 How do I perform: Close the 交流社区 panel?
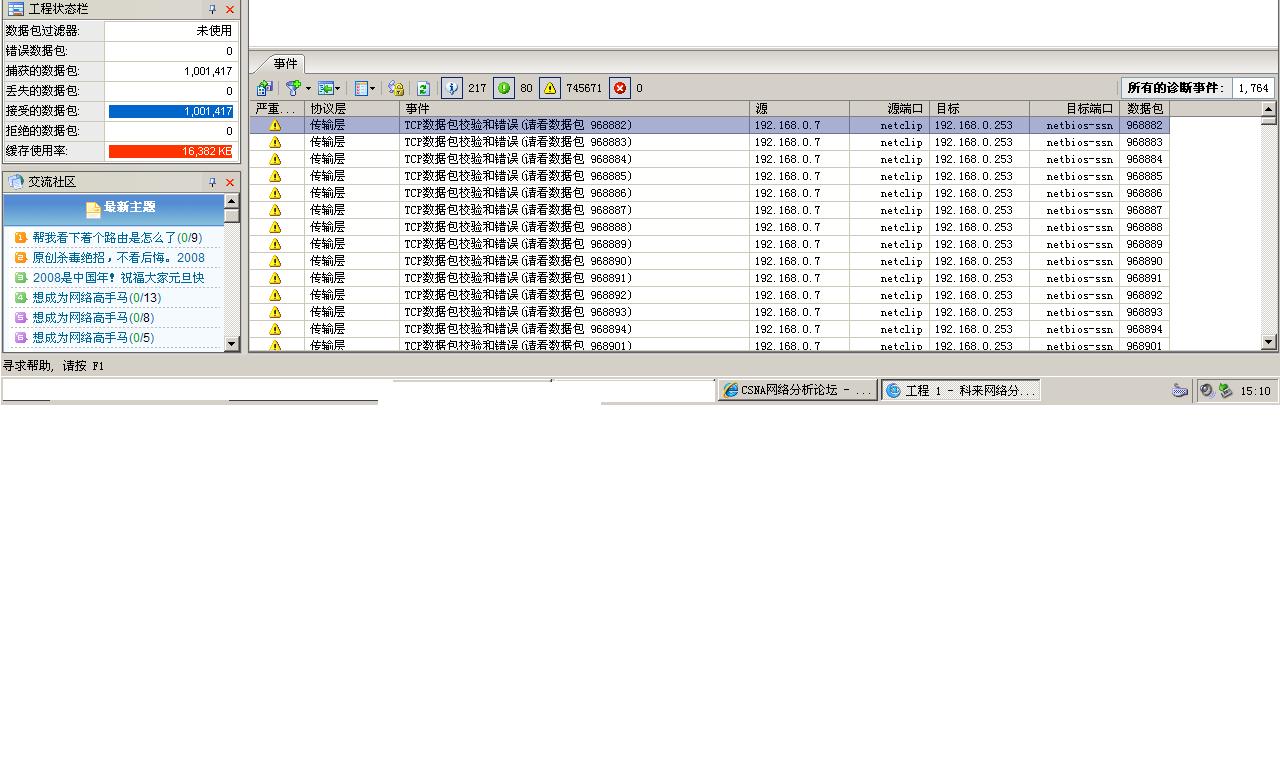click(x=230, y=182)
